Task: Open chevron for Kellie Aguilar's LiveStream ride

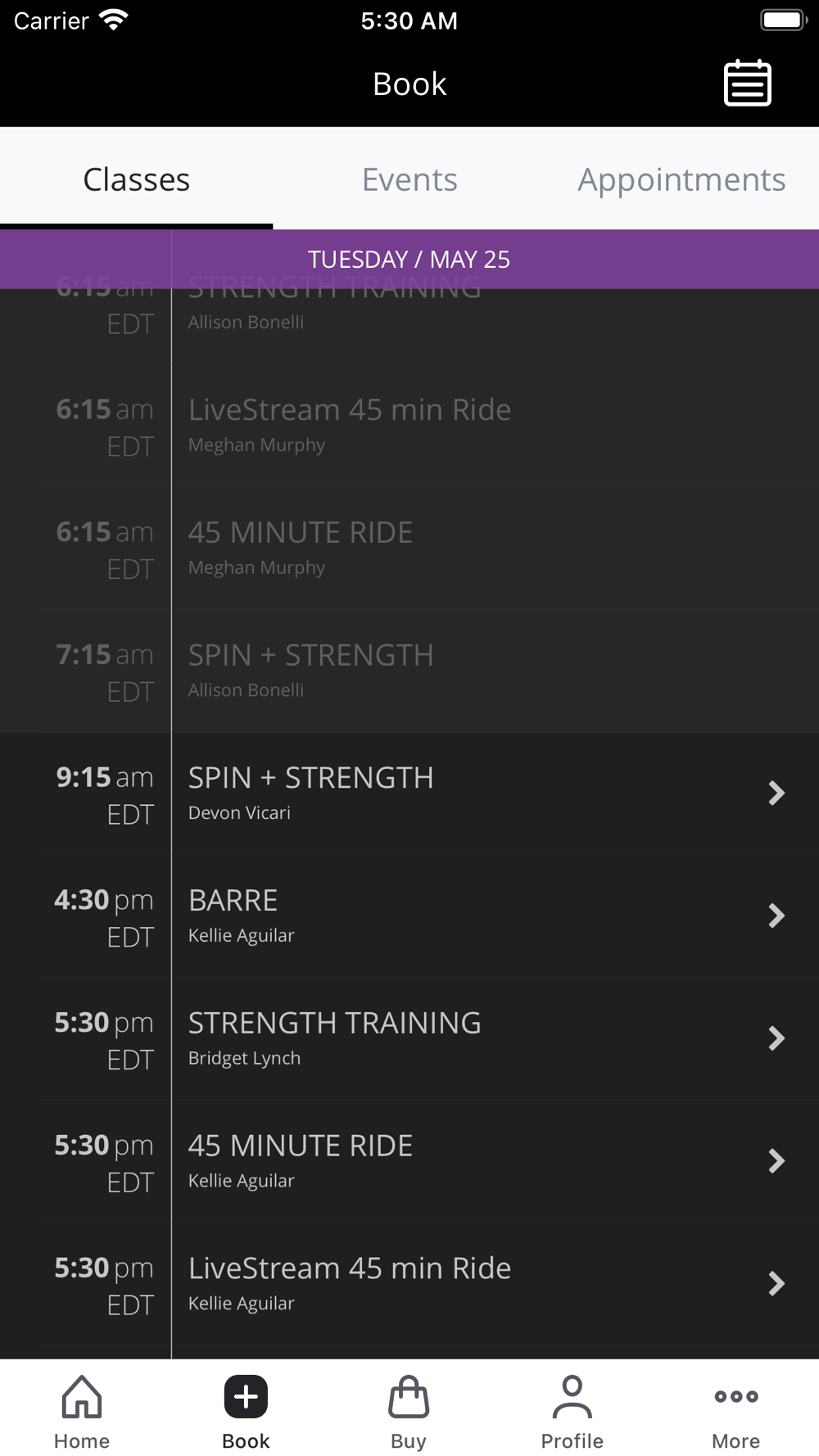Action: click(x=776, y=1283)
